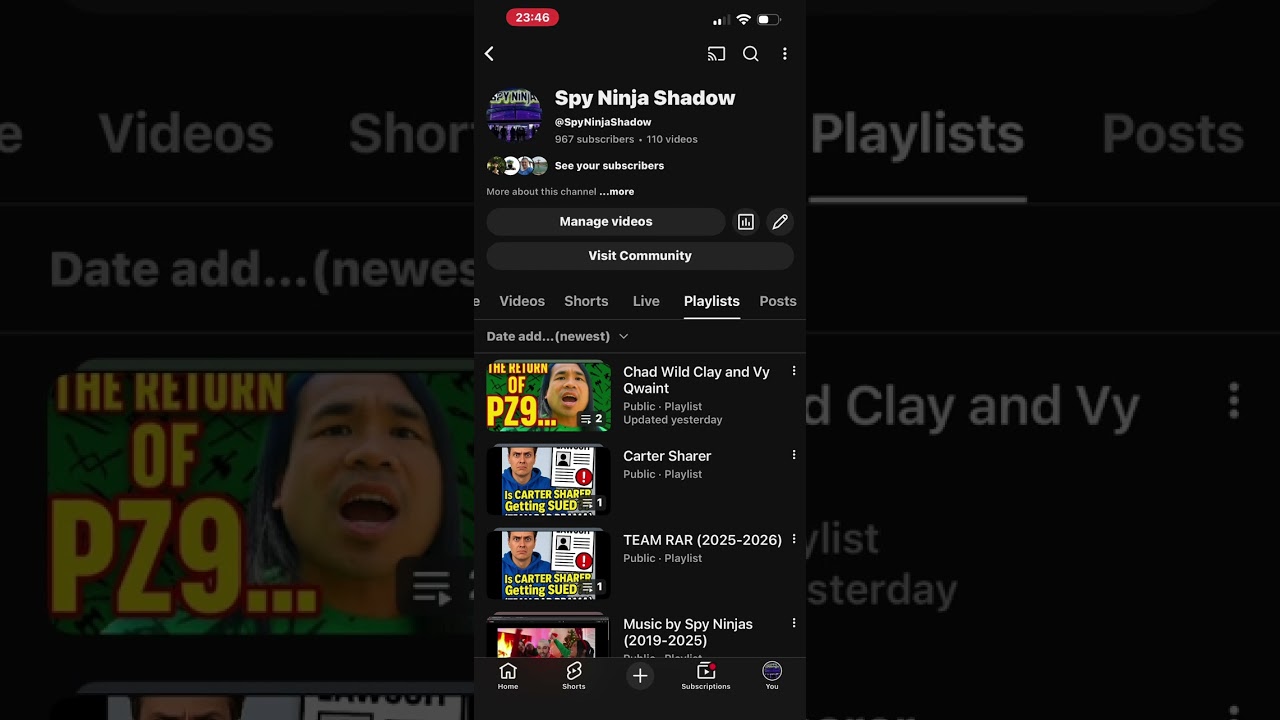Open options for TEAM RAR playlist
This screenshot has height=720, width=1280.
coord(794,539)
